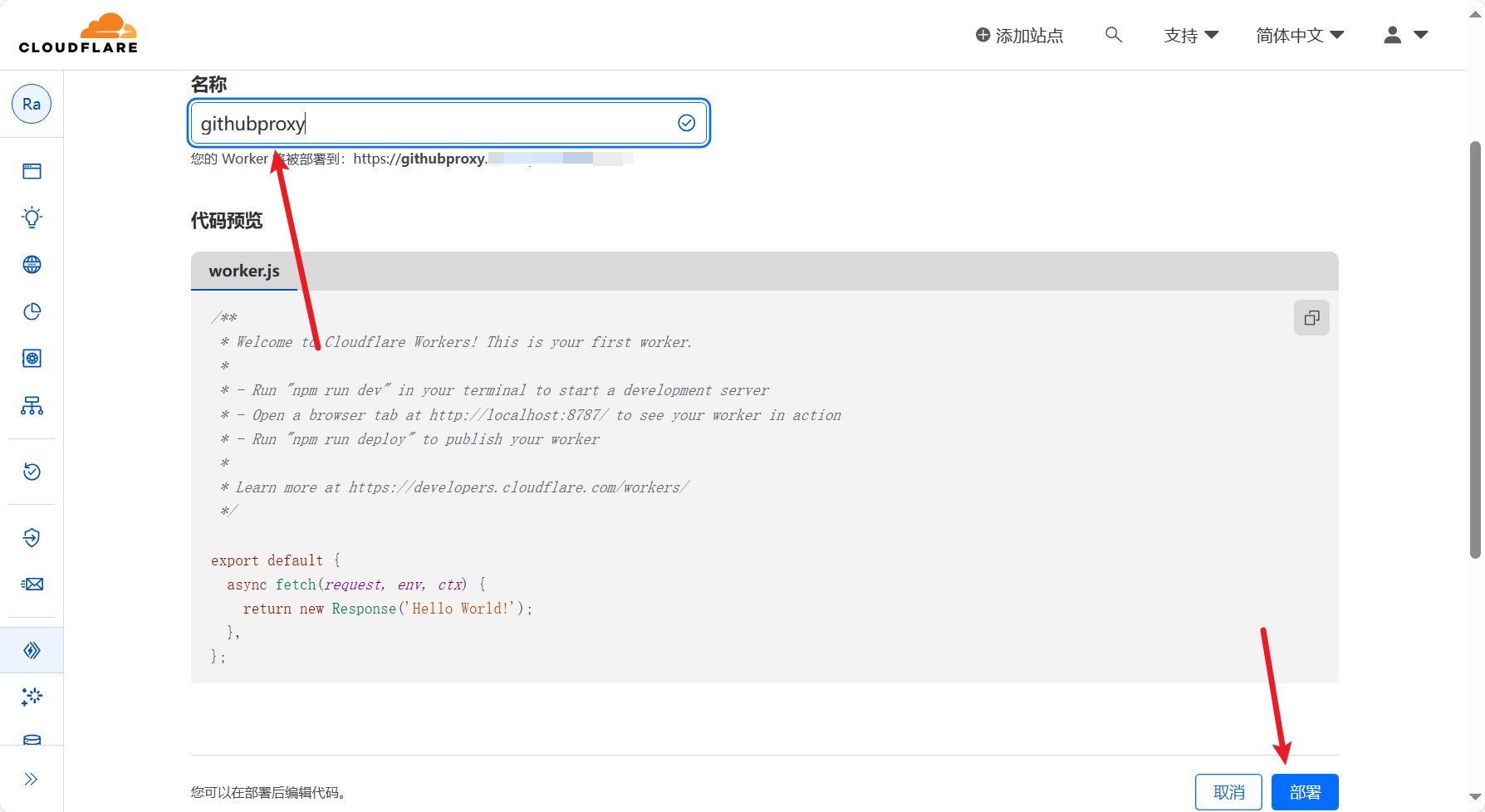Open the user profile dropdown

1405,35
